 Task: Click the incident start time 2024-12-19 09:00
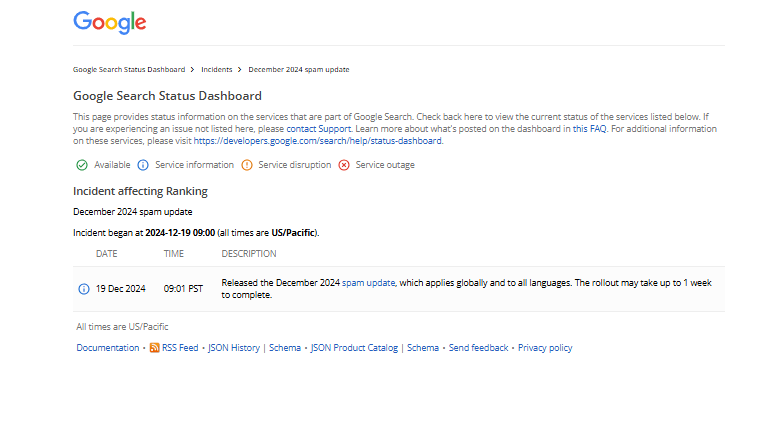180,233
